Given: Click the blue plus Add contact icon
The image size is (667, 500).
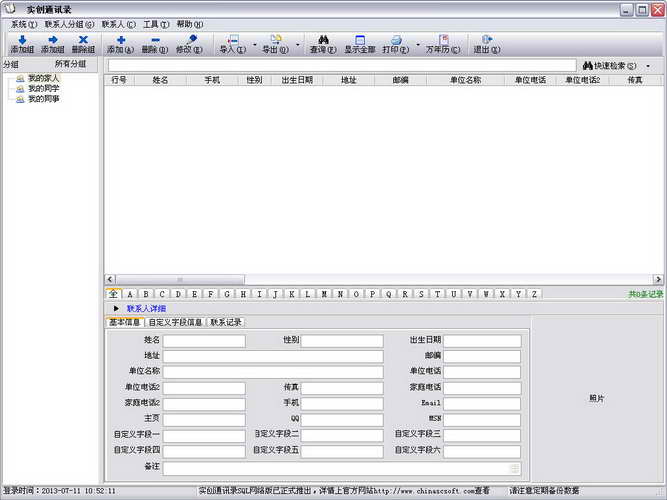Looking at the screenshot, I should pyautogui.click(x=121, y=40).
